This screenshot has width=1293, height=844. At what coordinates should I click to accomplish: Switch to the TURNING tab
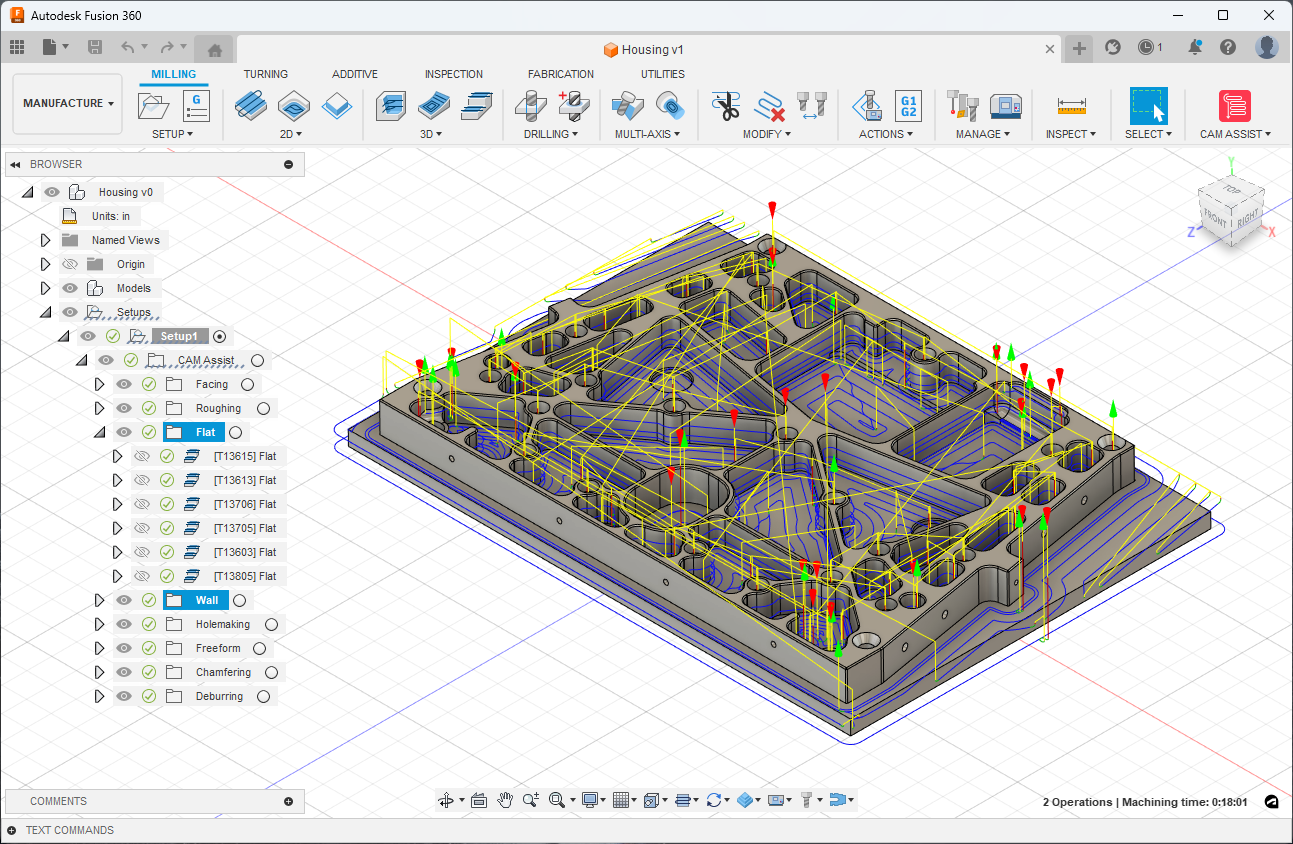[x=265, y=74]
